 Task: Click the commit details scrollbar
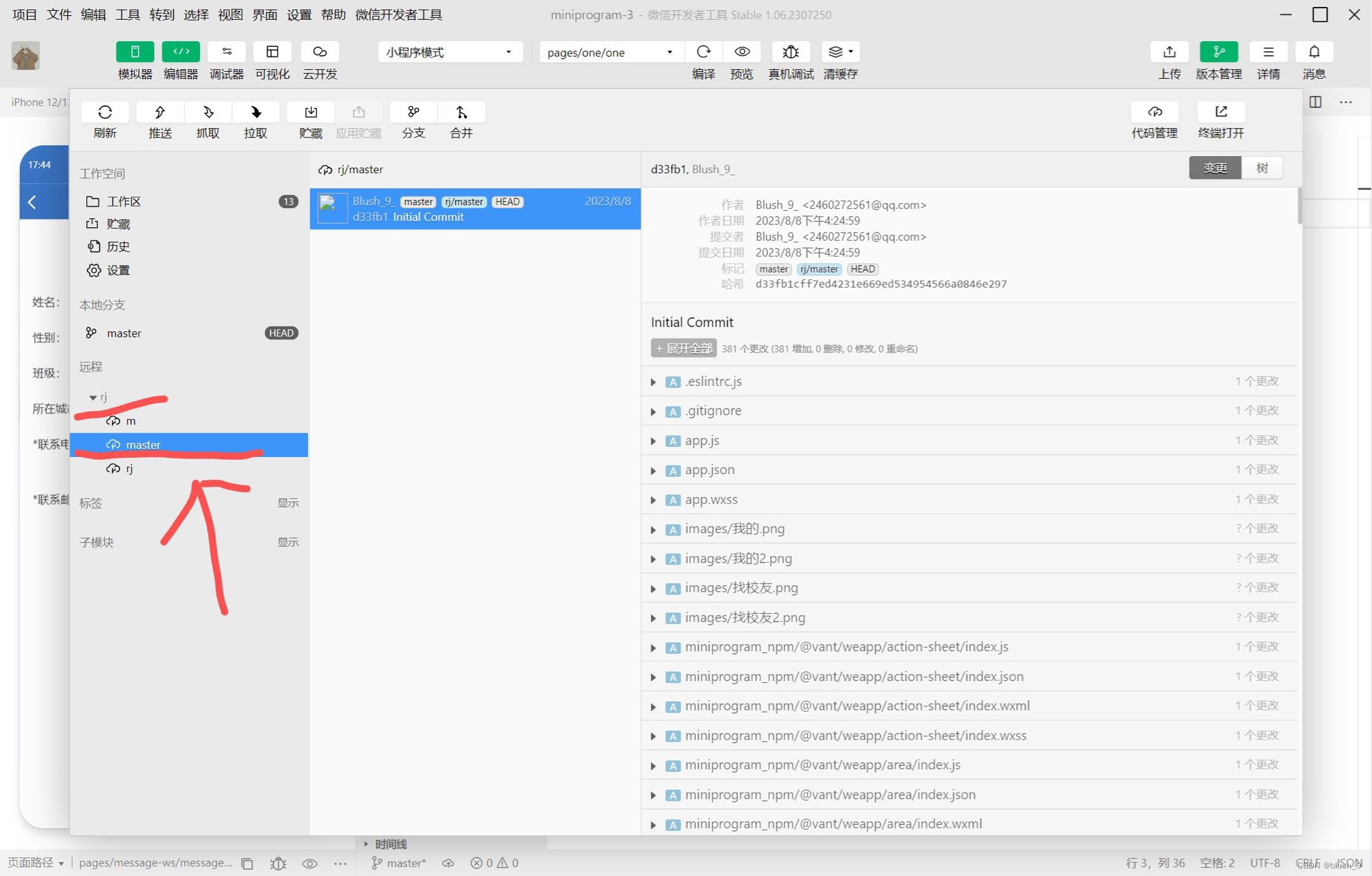(x=1299, y=205)
